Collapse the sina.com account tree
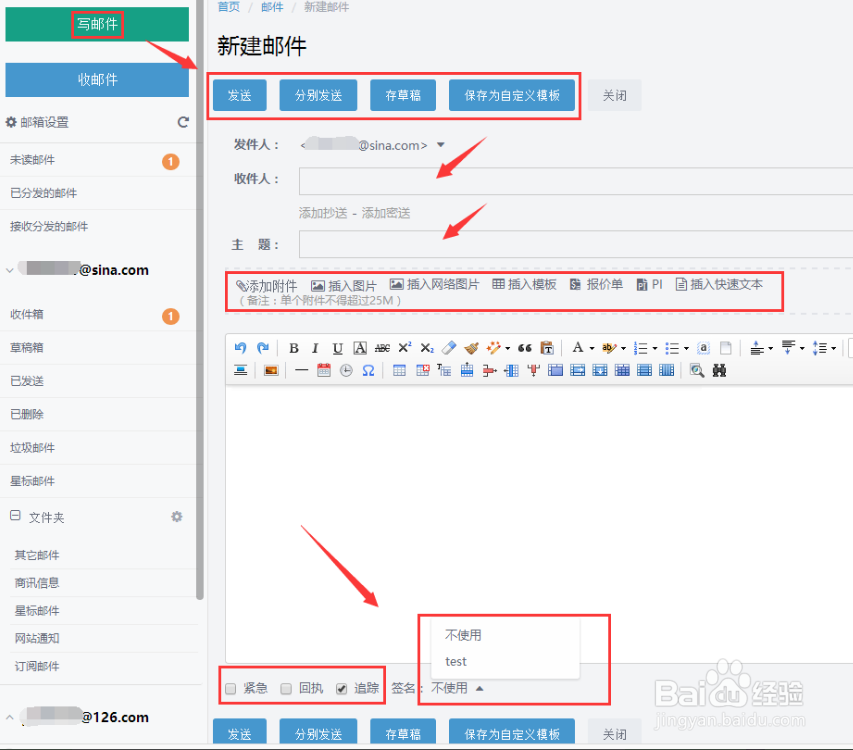This screenshot has width=853, height=750. (9, 270)
